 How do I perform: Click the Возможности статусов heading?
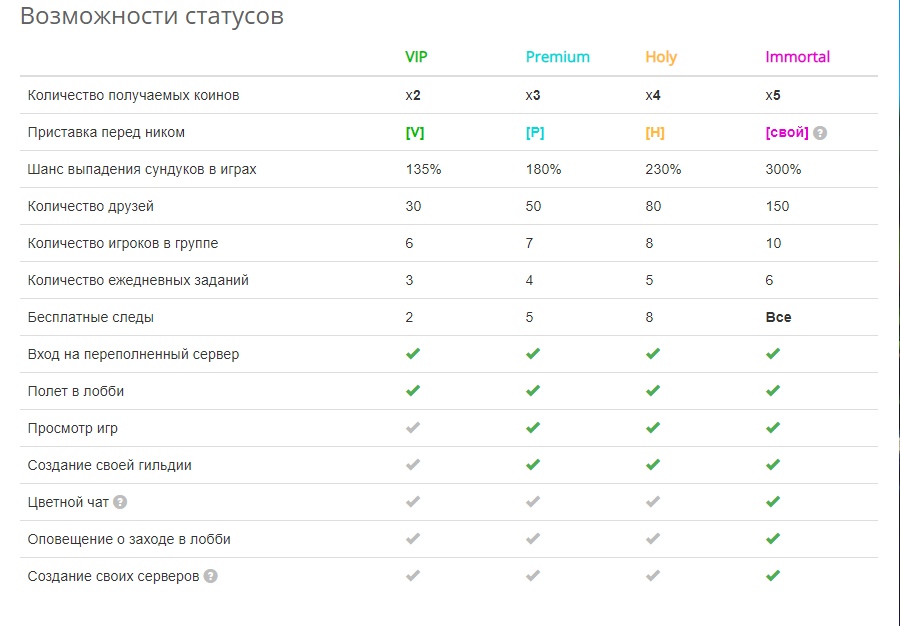pyautogui.click(x=152, y=16)
